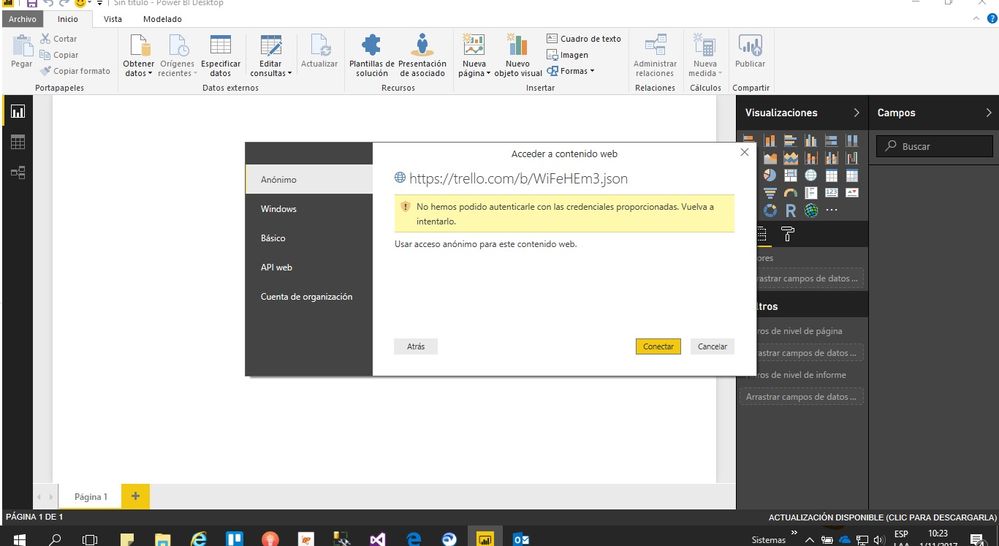Open the Archivo menu tab

pos(22,19)
